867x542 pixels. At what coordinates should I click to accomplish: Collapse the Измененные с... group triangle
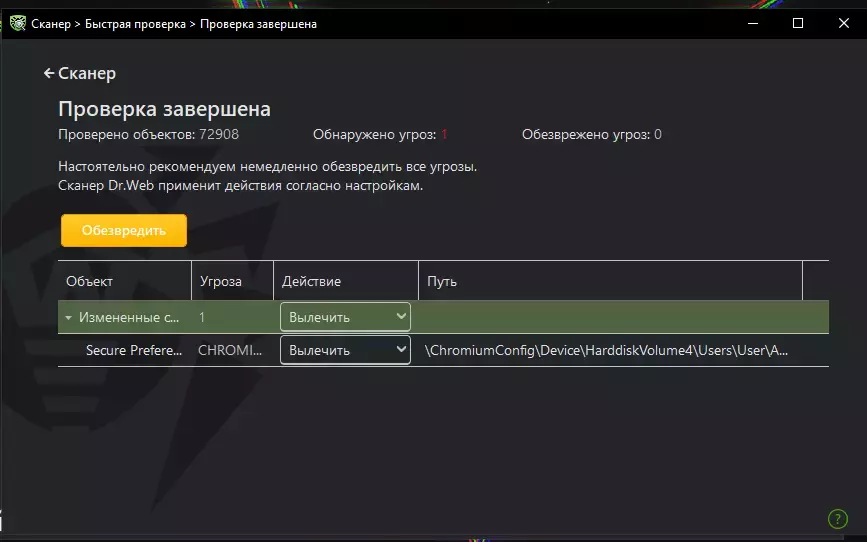[69, 318]
